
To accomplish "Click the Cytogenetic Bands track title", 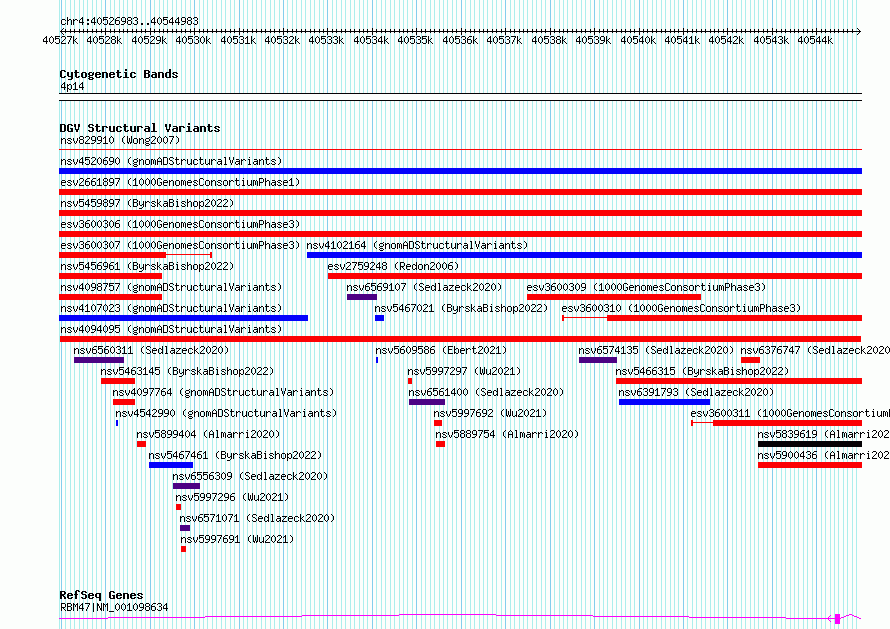I will coord(119,74).
